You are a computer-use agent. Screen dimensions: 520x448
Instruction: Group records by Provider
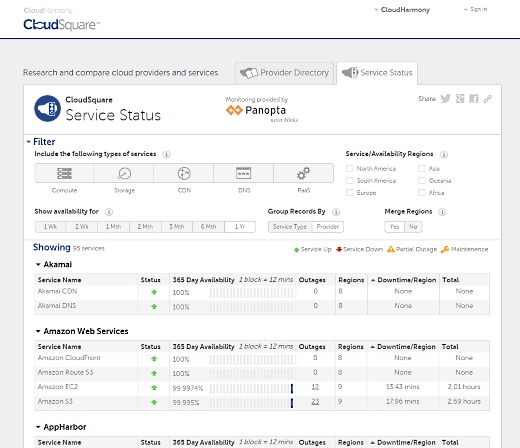tap(328, 227)
